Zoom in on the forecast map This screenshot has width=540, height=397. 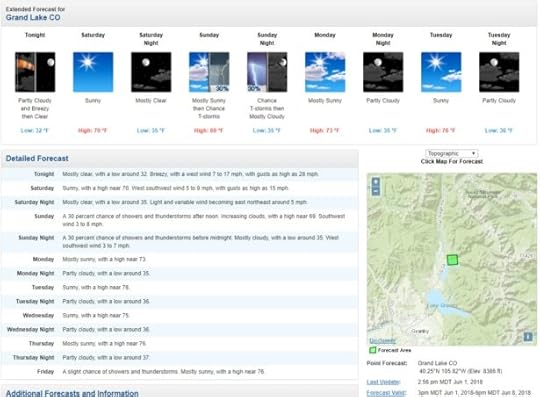(376, 181)
